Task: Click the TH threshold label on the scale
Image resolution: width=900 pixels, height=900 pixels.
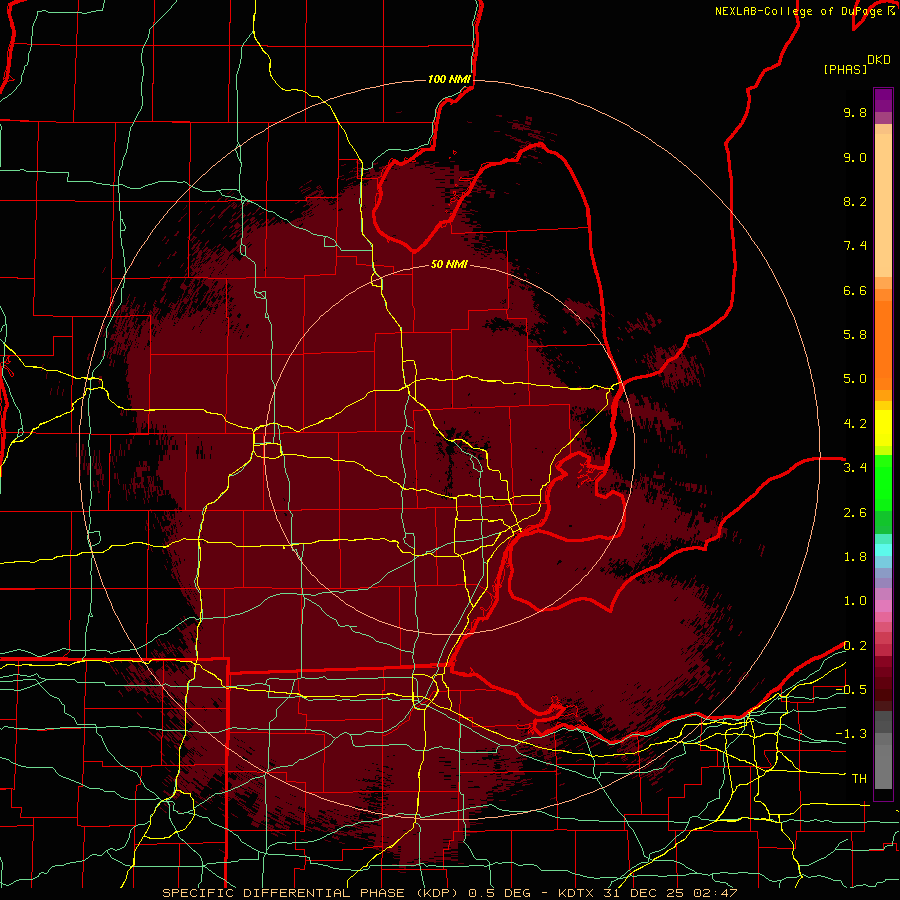Action: coord(859,779)
